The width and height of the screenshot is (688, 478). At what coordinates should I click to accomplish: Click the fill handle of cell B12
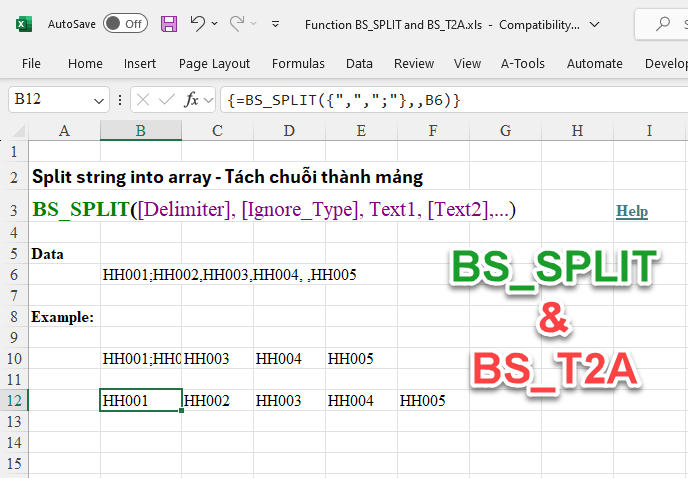181,411
